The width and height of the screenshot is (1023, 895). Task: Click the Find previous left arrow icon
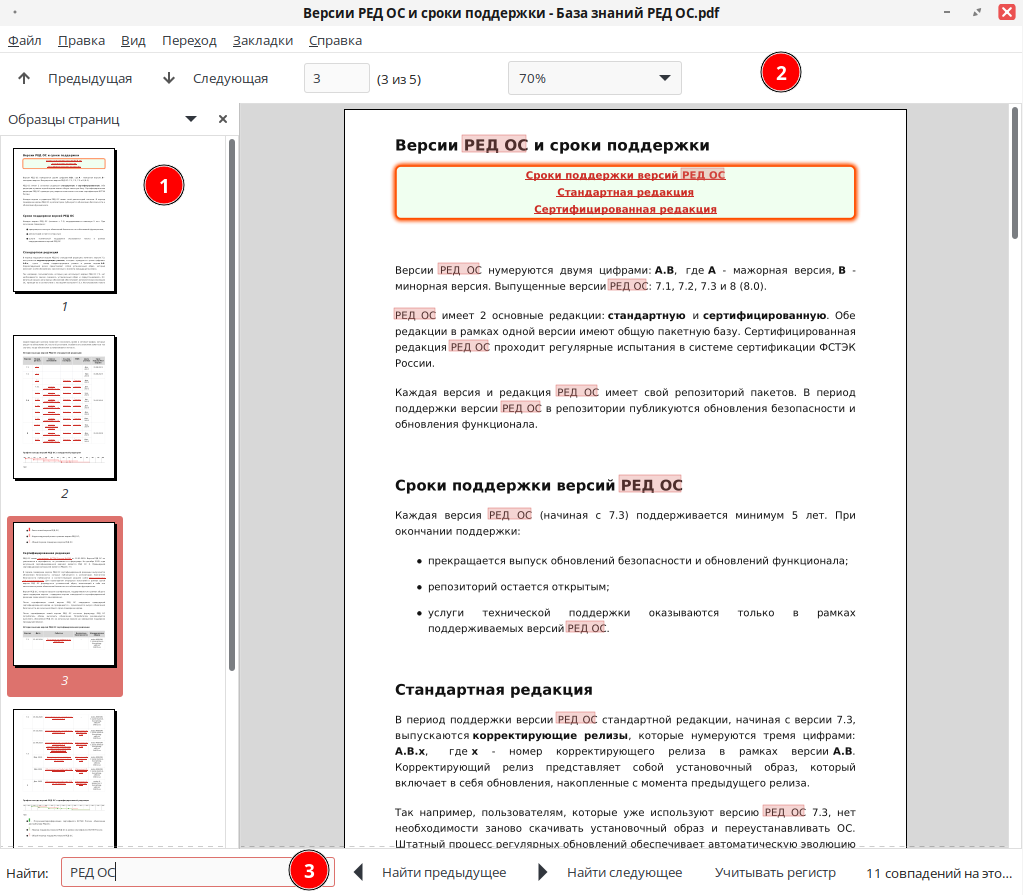(359, 873)
